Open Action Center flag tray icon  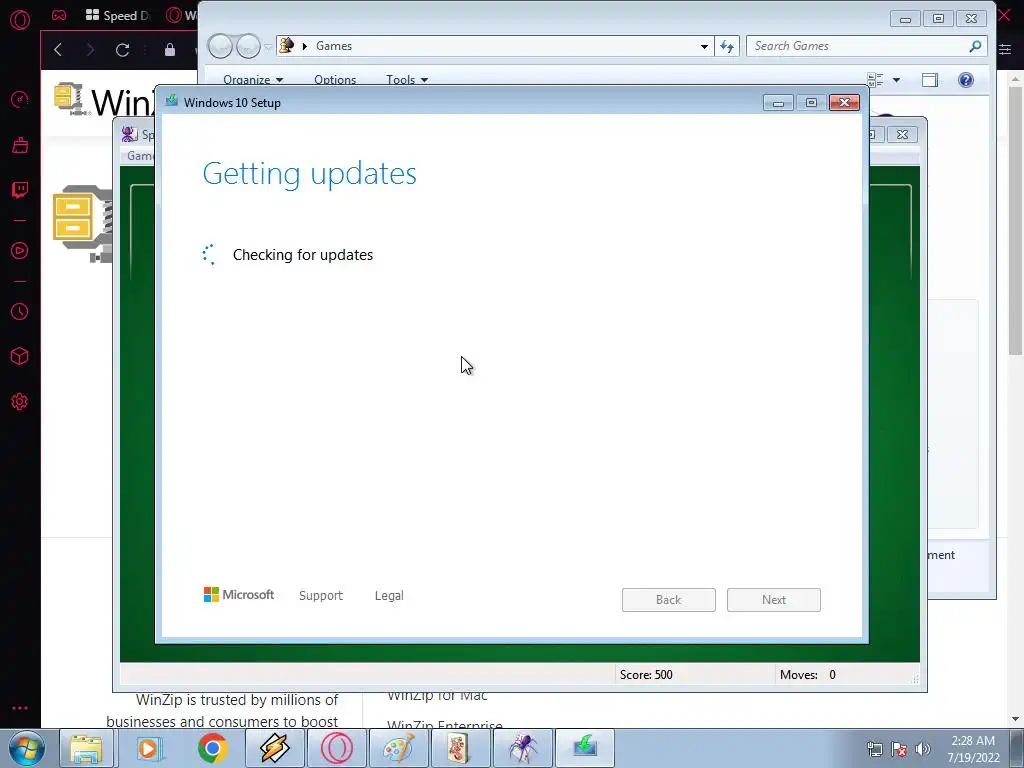[899, 749]
